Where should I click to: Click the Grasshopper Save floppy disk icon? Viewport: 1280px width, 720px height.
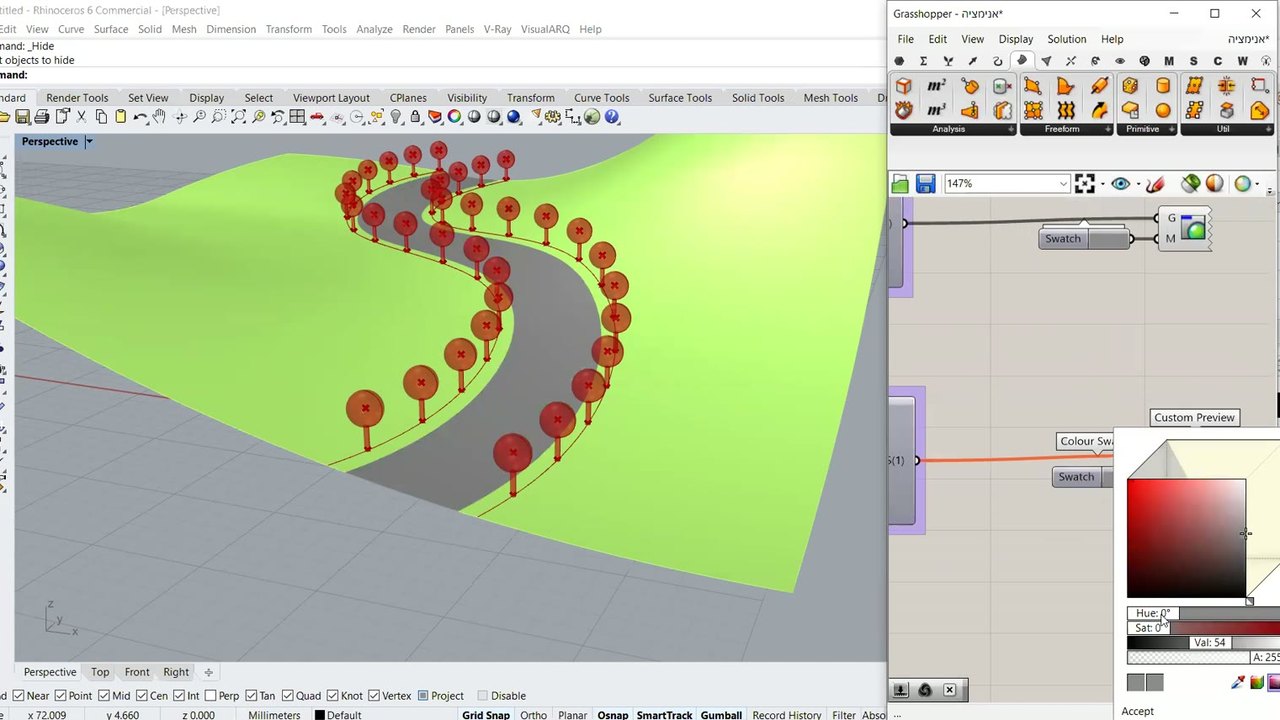(925, 184)
